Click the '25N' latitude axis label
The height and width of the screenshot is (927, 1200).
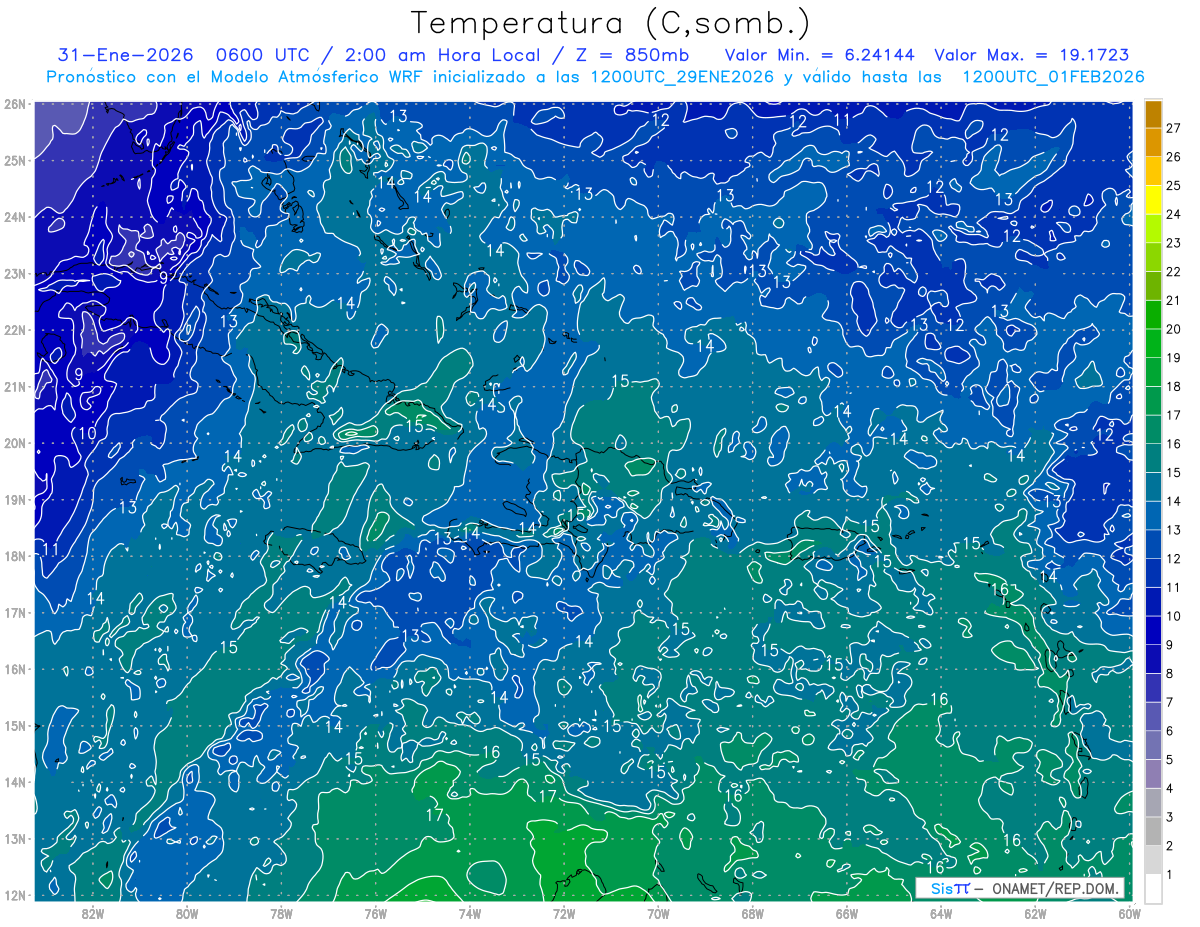[14, 161]
